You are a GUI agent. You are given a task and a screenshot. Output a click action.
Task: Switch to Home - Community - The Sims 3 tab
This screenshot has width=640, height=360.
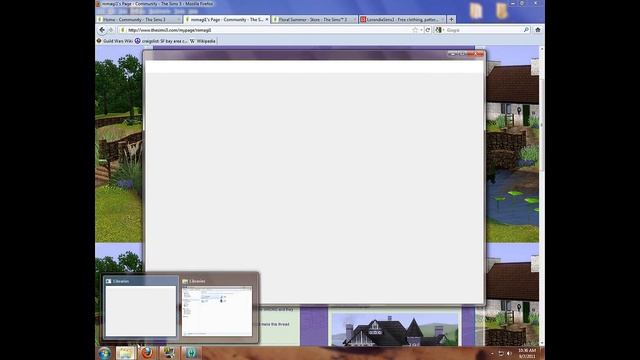(139, 19)
